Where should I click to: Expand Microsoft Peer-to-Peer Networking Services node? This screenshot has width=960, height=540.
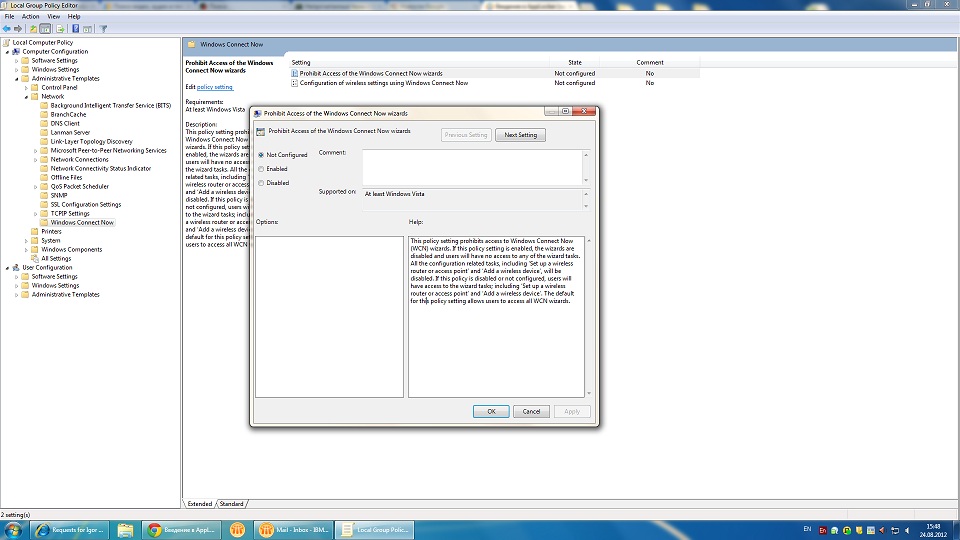(x=36, y=151)
